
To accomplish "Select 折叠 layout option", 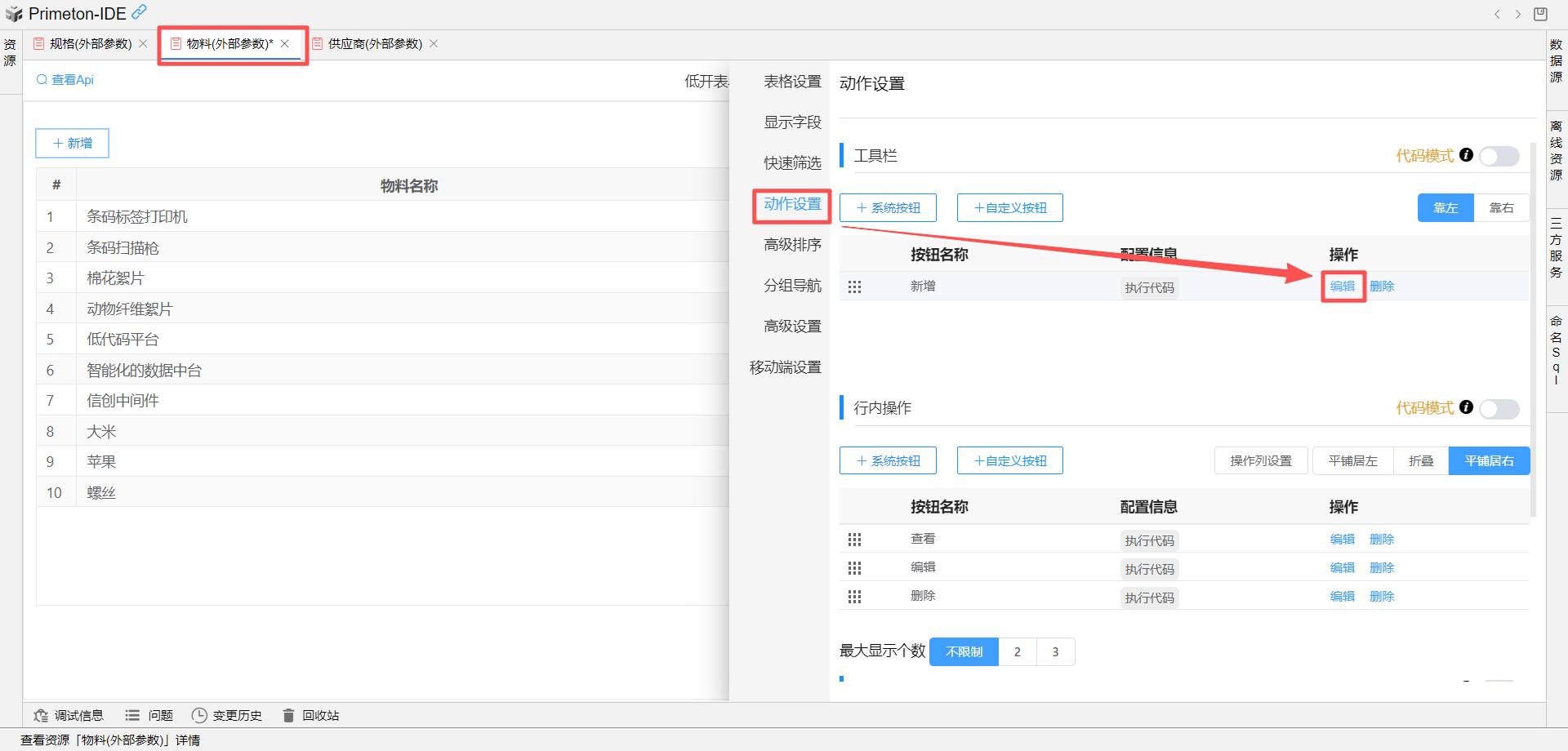I will [x=1421, y=461].
